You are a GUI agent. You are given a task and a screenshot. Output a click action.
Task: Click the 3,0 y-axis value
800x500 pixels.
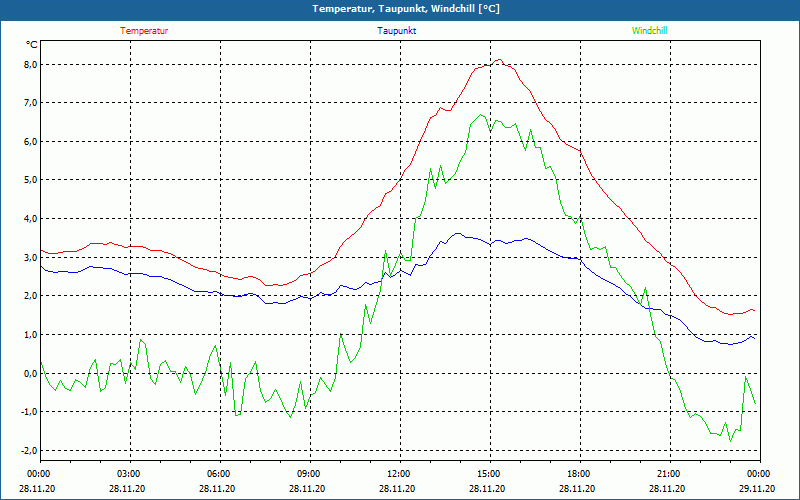(x=30, y=257)
